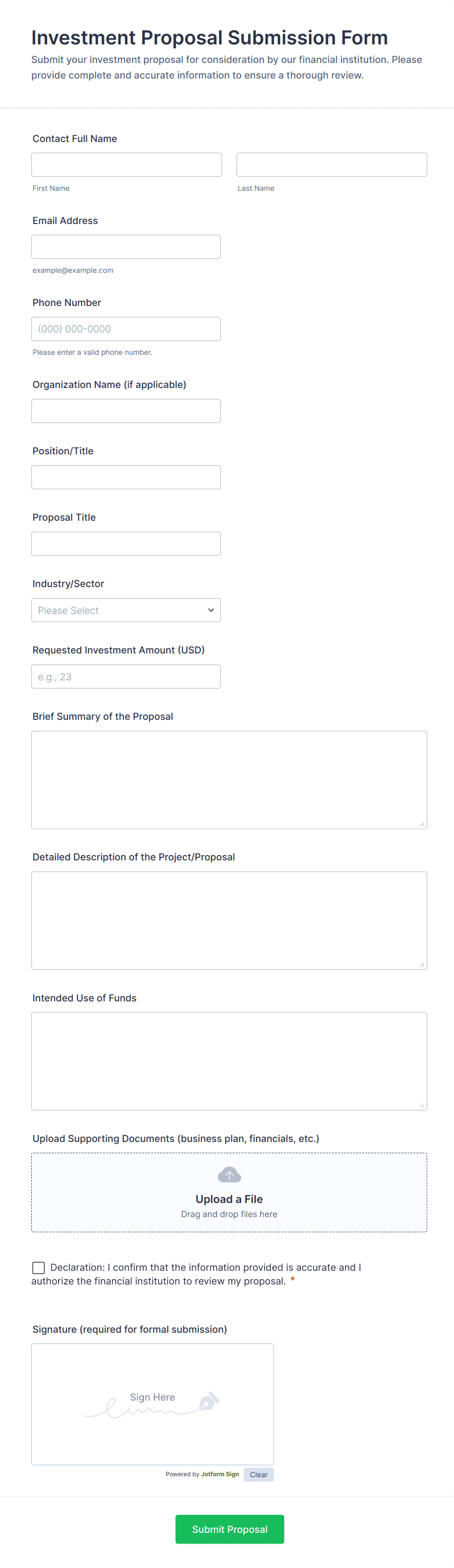454x1568 pixels.
Task: Select the Email Address text box
Action: click(x=126, y=247)
